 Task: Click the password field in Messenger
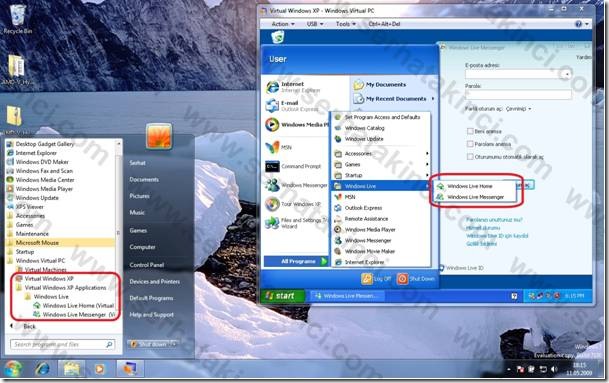click(x=518, y=94)
